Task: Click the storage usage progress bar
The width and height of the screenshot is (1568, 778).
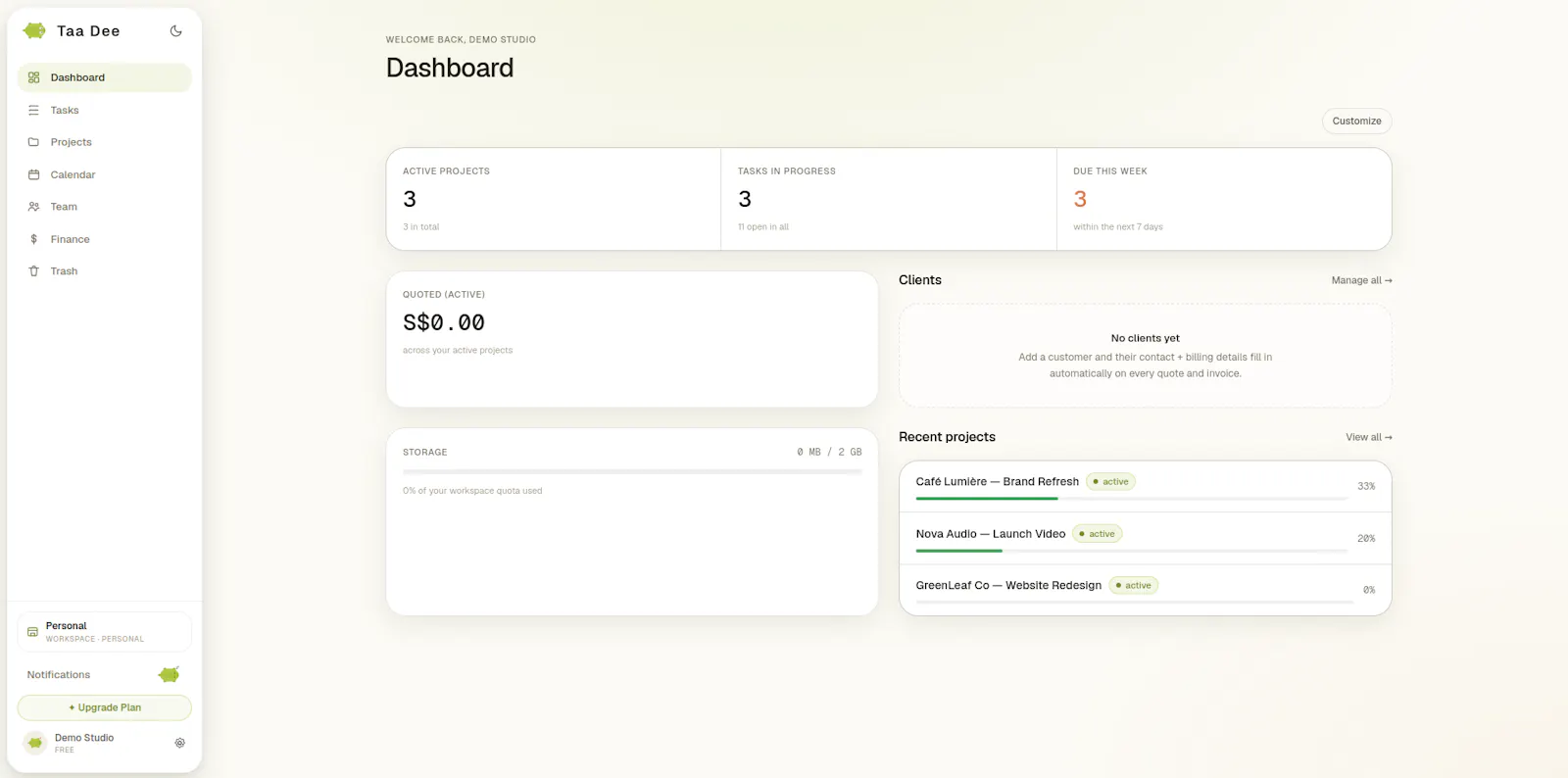Action: [632, 472]
